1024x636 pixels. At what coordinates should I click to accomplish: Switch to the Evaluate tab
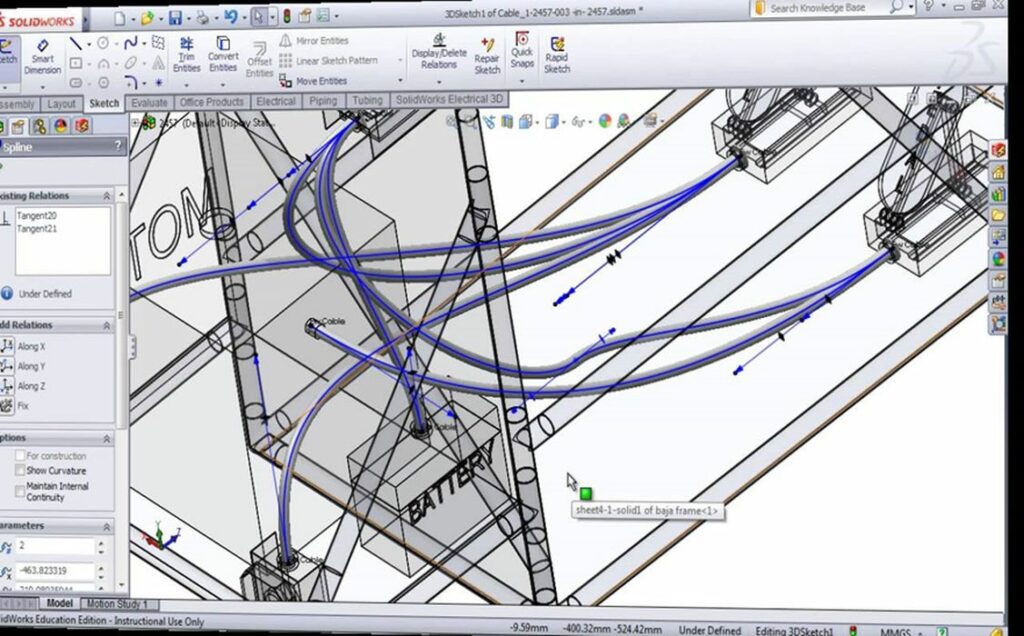(x=149, y=101)
